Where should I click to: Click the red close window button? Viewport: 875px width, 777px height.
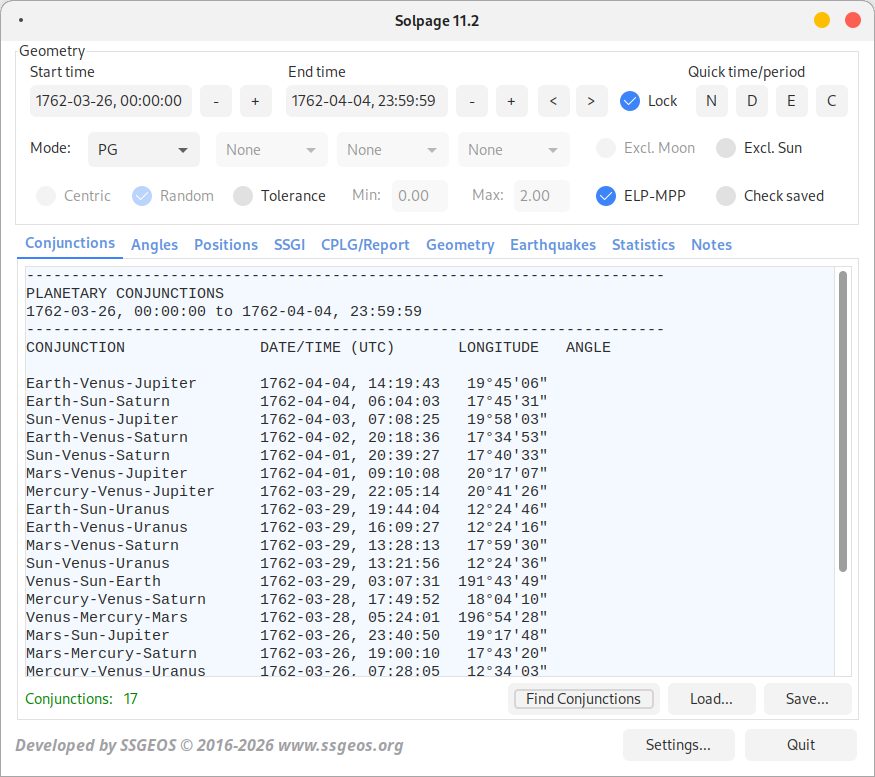tap(853, 21)
